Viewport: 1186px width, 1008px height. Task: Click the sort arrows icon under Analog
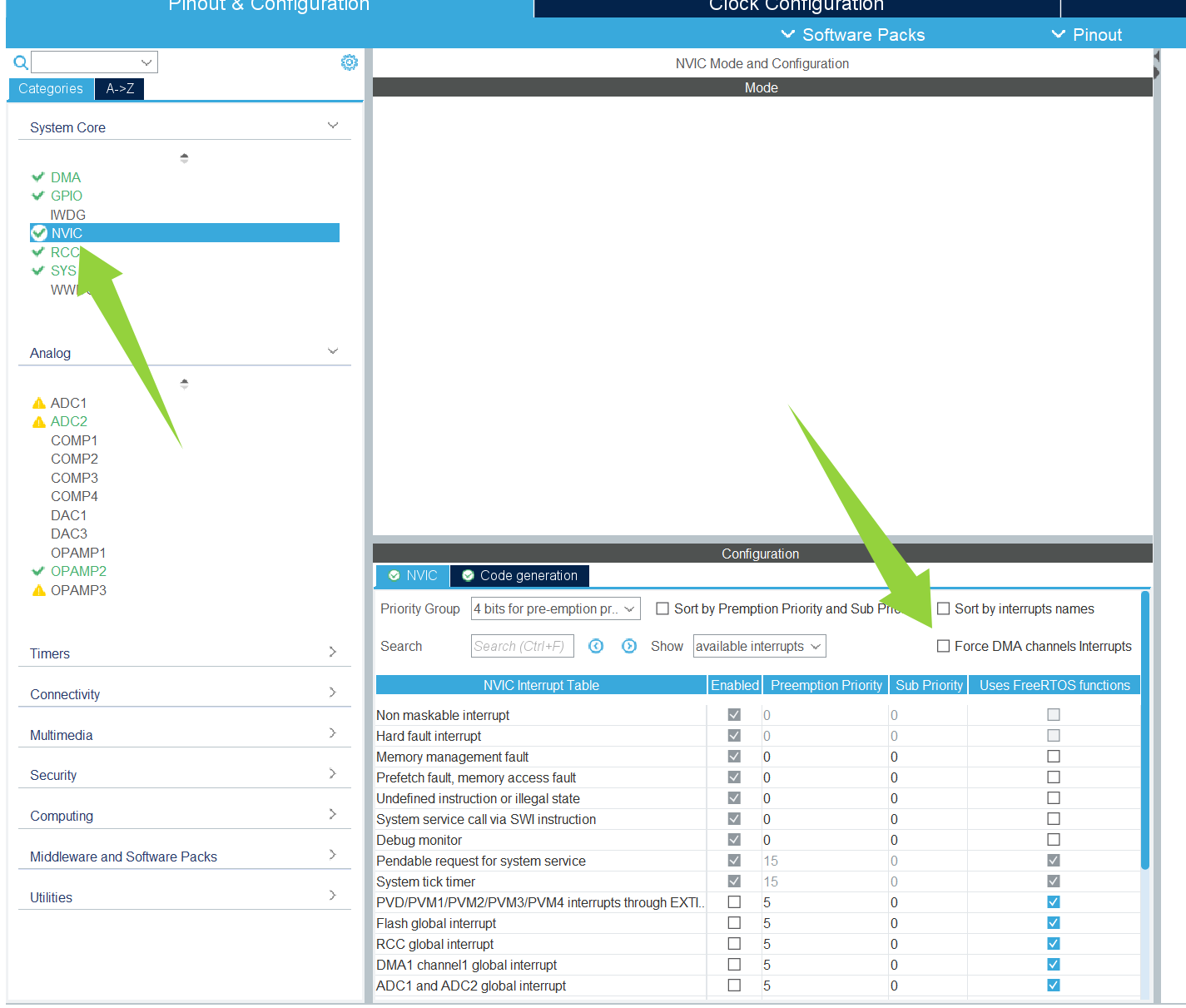[x=184, y=383]
